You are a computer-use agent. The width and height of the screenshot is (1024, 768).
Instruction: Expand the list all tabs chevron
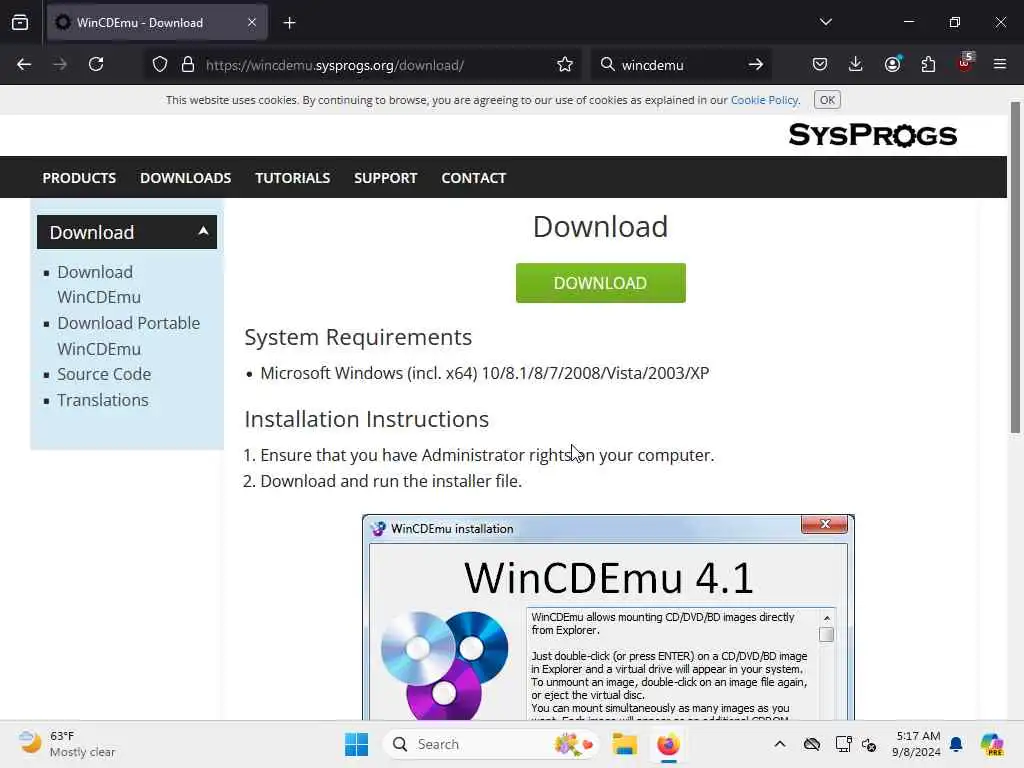pyautogui.click(x=825, y=22)
